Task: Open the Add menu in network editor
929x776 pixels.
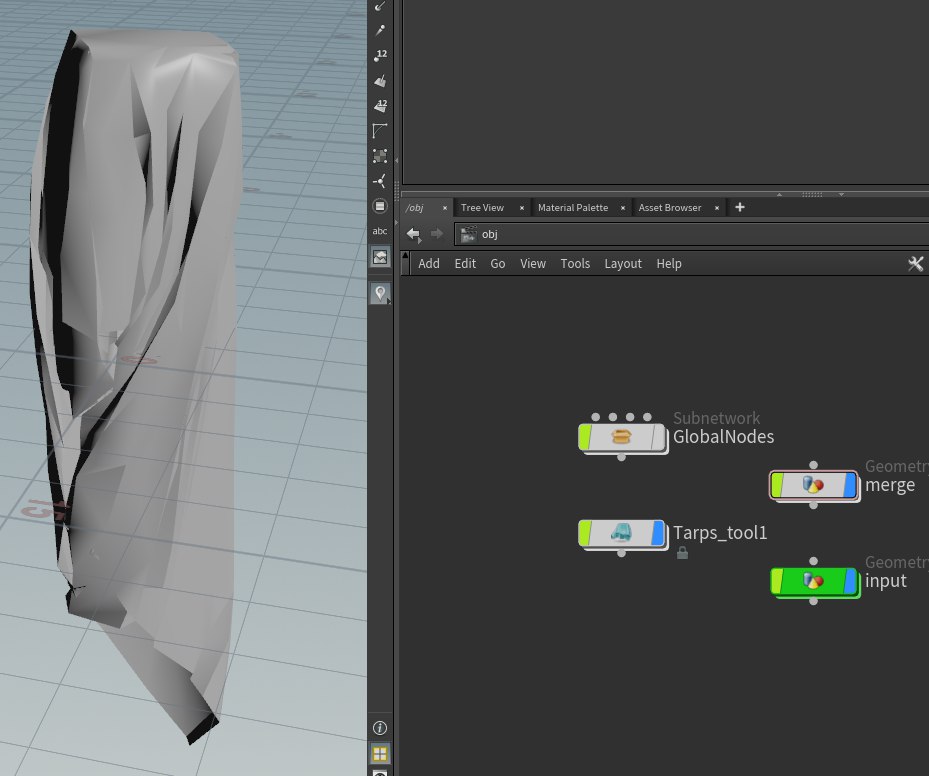Action: (429, 264)
